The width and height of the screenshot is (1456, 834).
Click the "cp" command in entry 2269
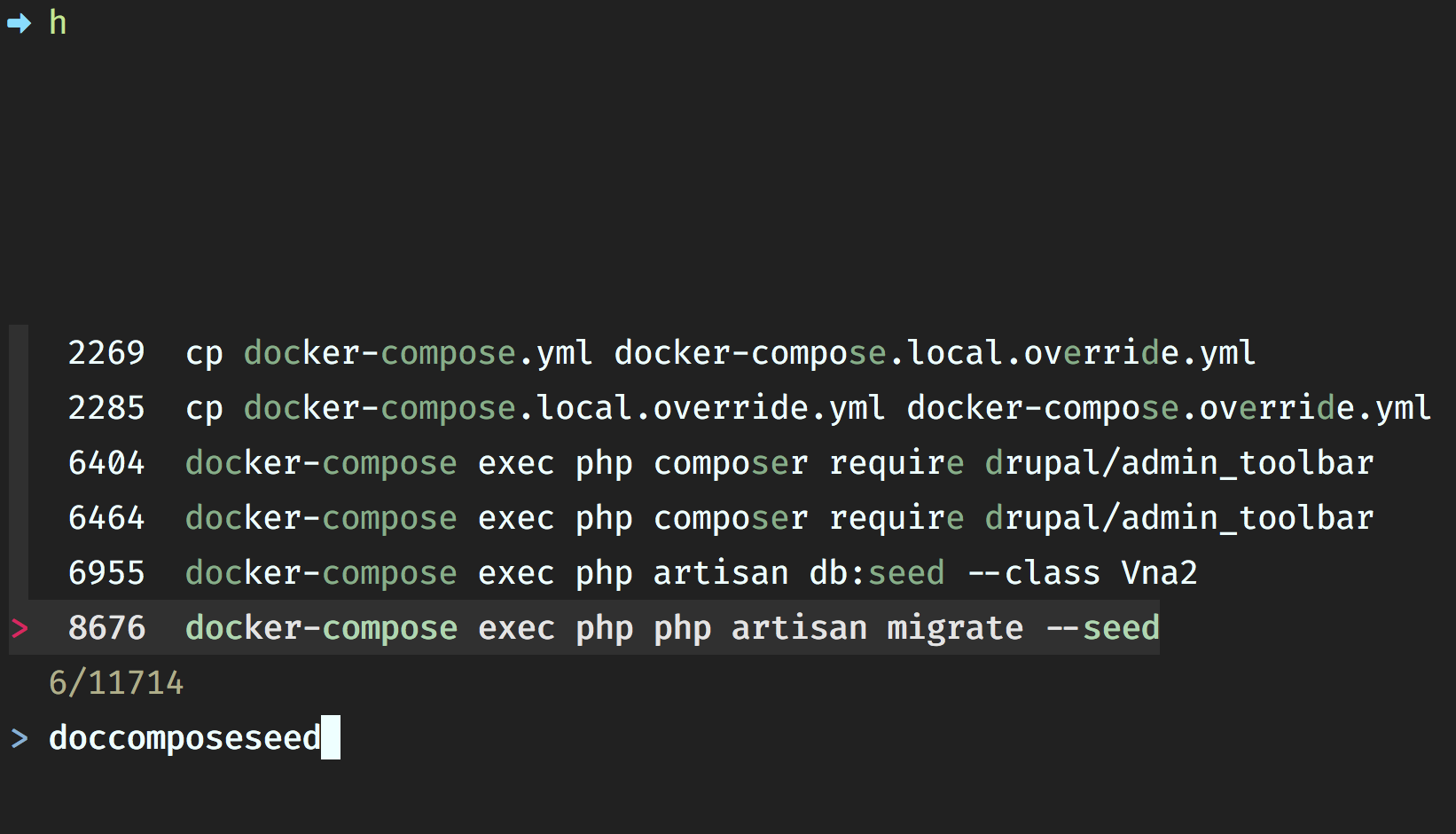point(204,353)
